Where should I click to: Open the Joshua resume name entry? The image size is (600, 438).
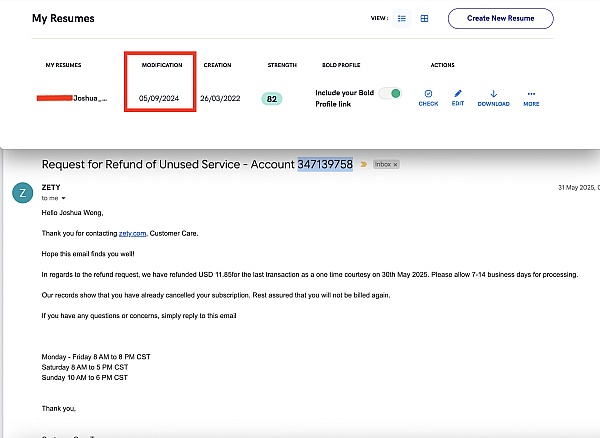88,99
